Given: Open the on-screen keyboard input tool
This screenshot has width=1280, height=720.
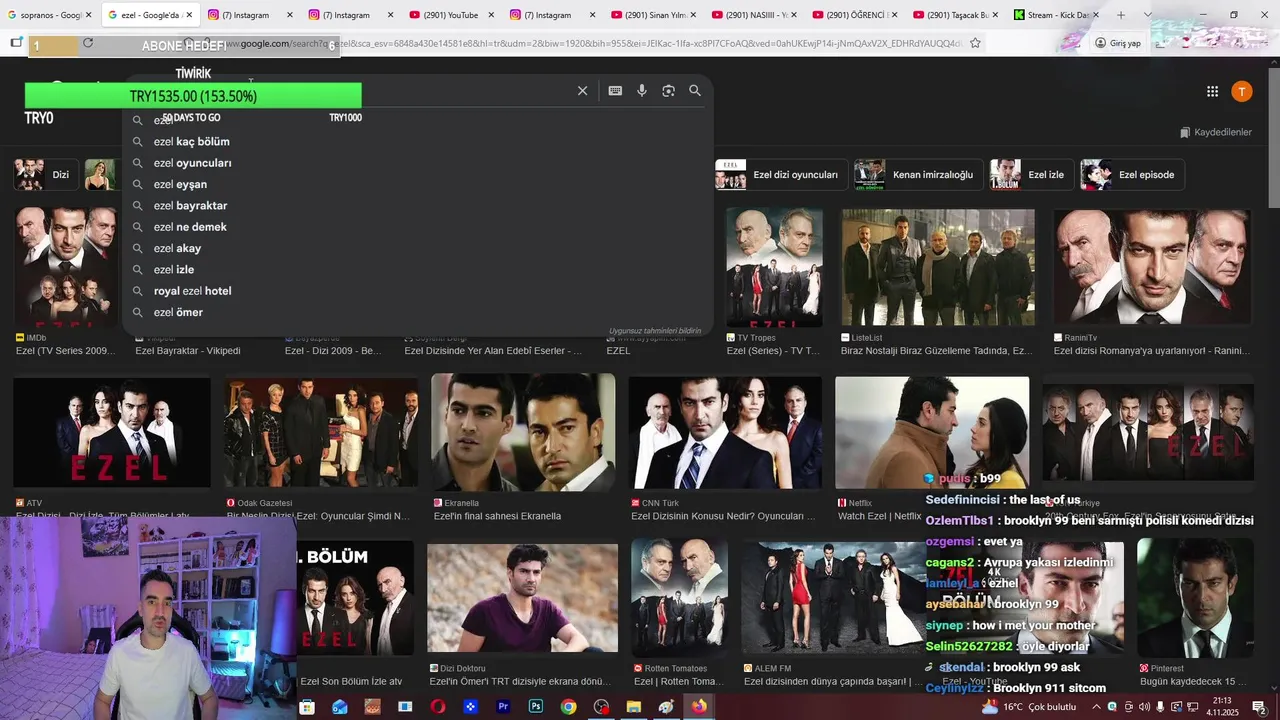Looking at the screenshot, I should point(615,91).
